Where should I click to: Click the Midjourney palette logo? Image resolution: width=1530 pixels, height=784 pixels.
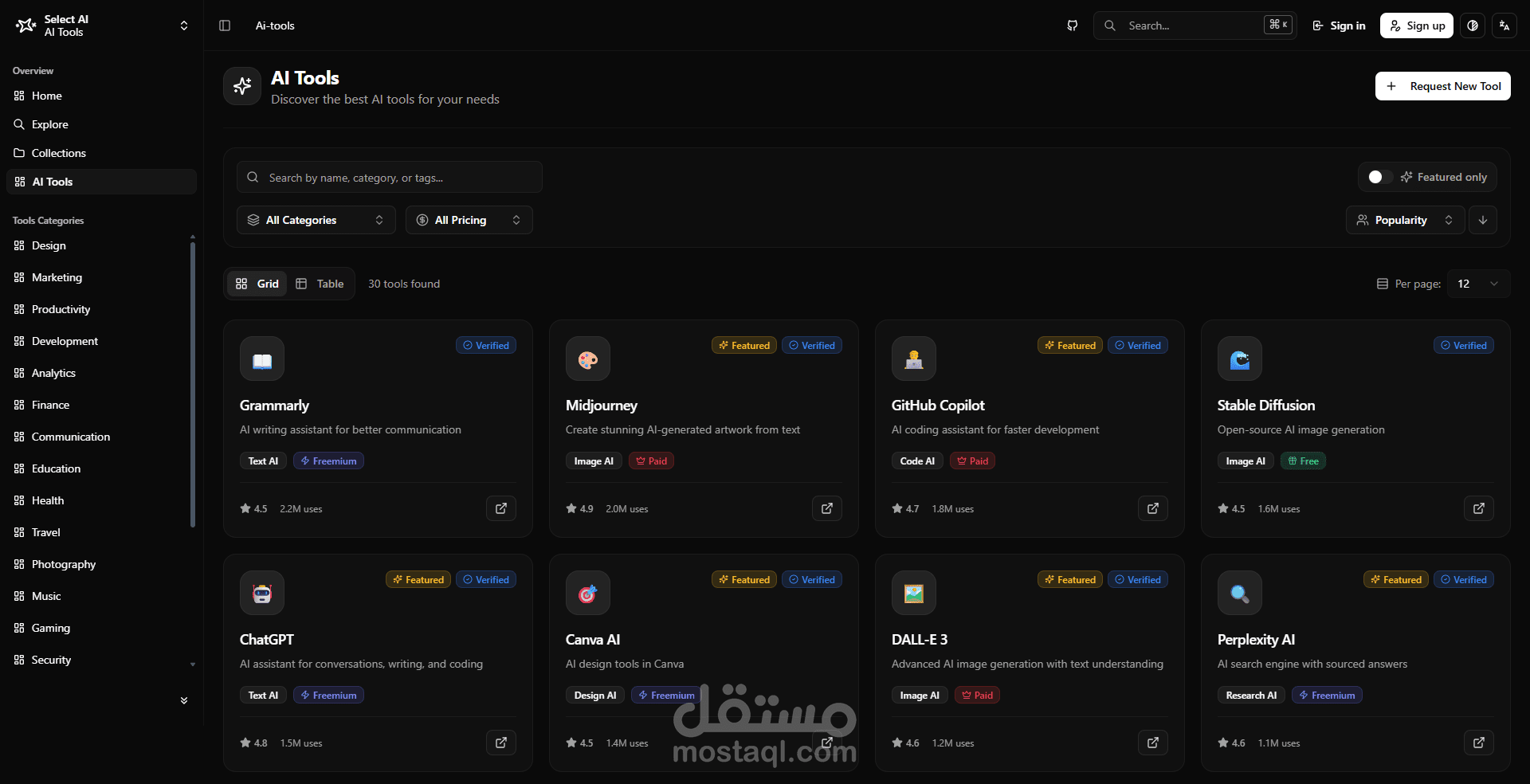click(588, 359)
